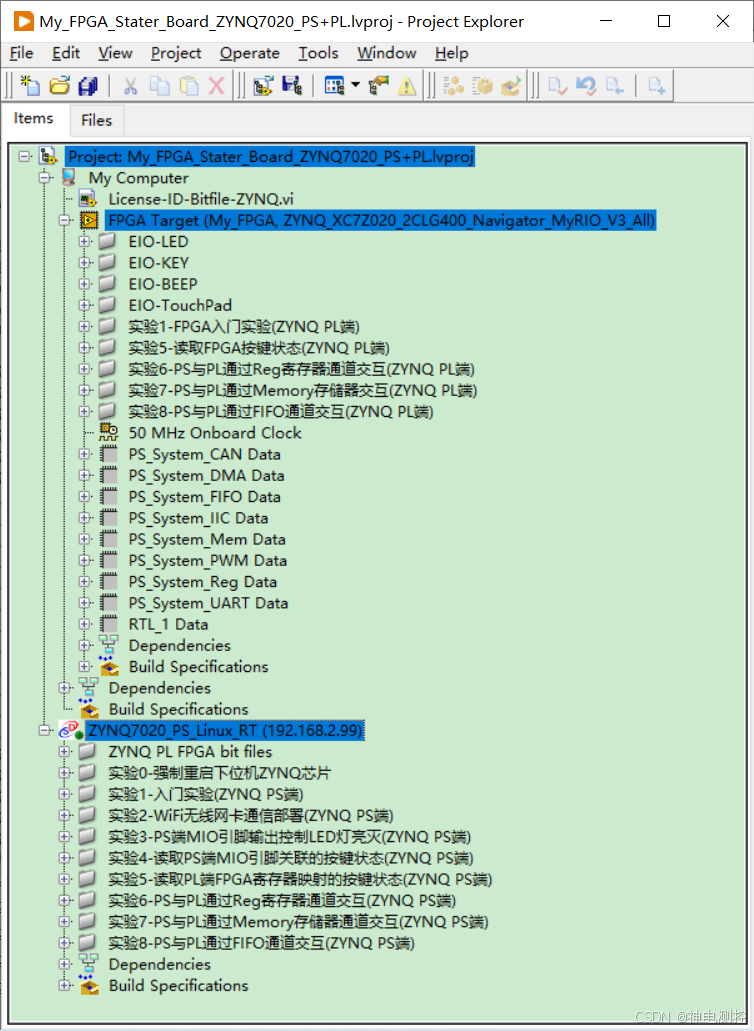Open the Project menu
Viewport: 754px width, 1031px height.
(x=176, y=53)
